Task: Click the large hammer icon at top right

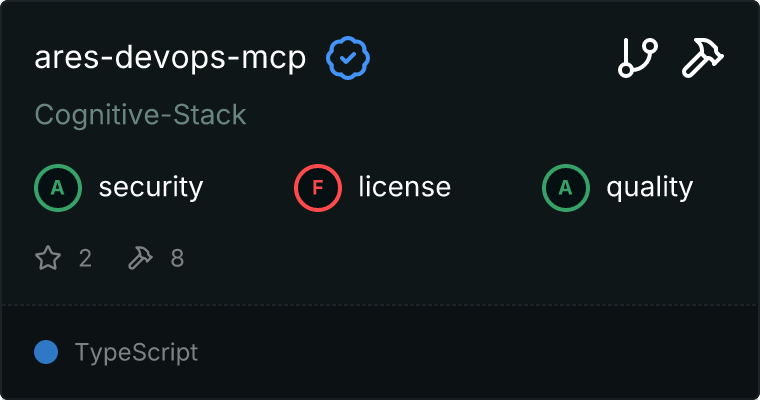Action: (x=703, y=59)
